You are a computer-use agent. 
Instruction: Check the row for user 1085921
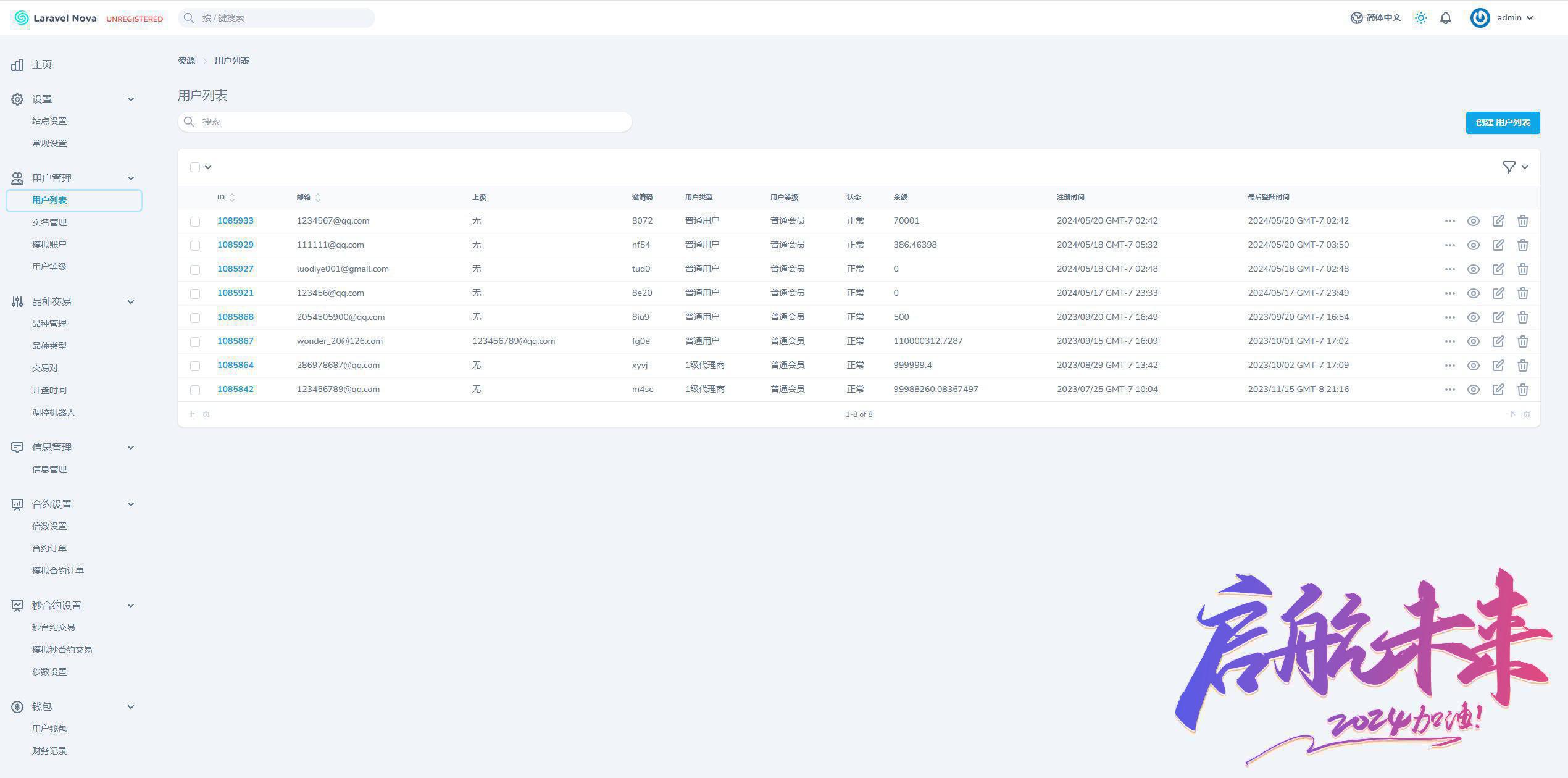pyautogui.click(x=195, y=293)
